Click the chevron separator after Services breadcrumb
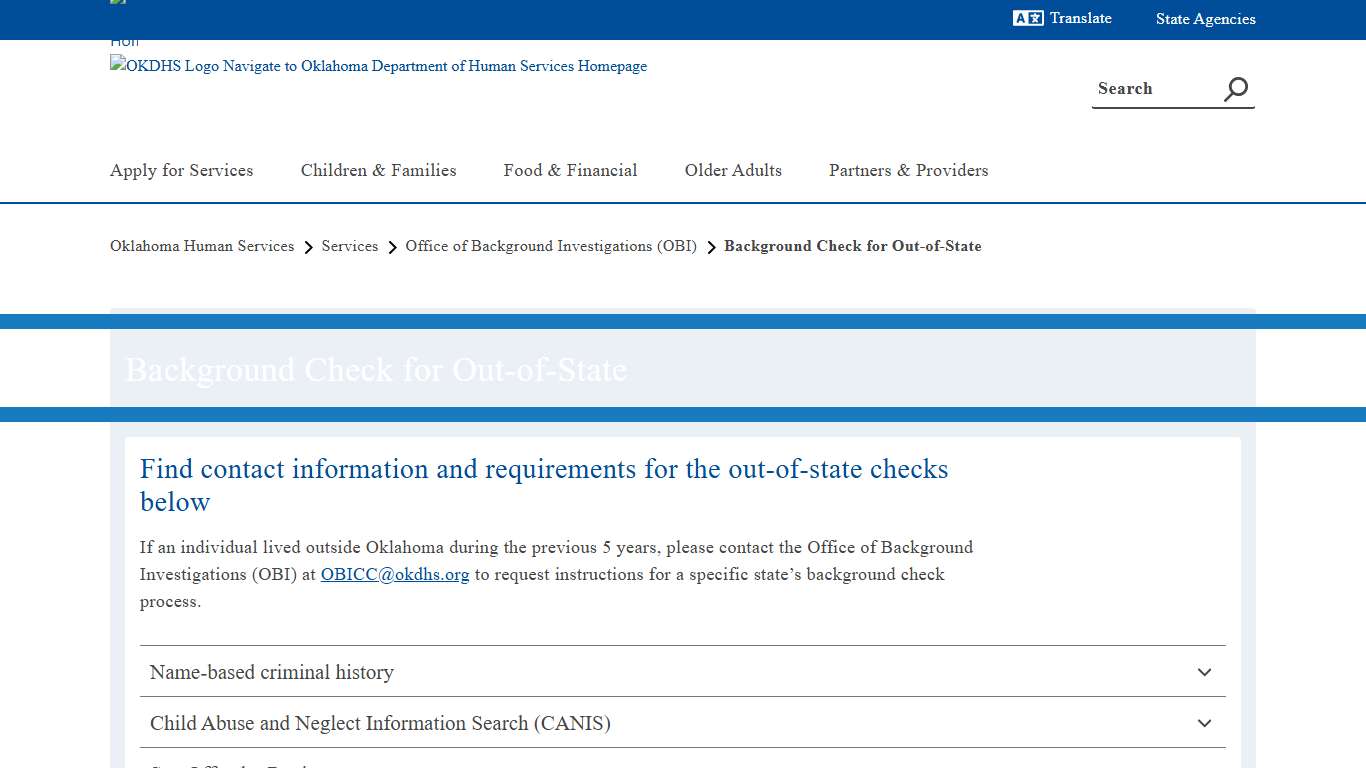Screen dimensions: 1366x768 (391, 246)
